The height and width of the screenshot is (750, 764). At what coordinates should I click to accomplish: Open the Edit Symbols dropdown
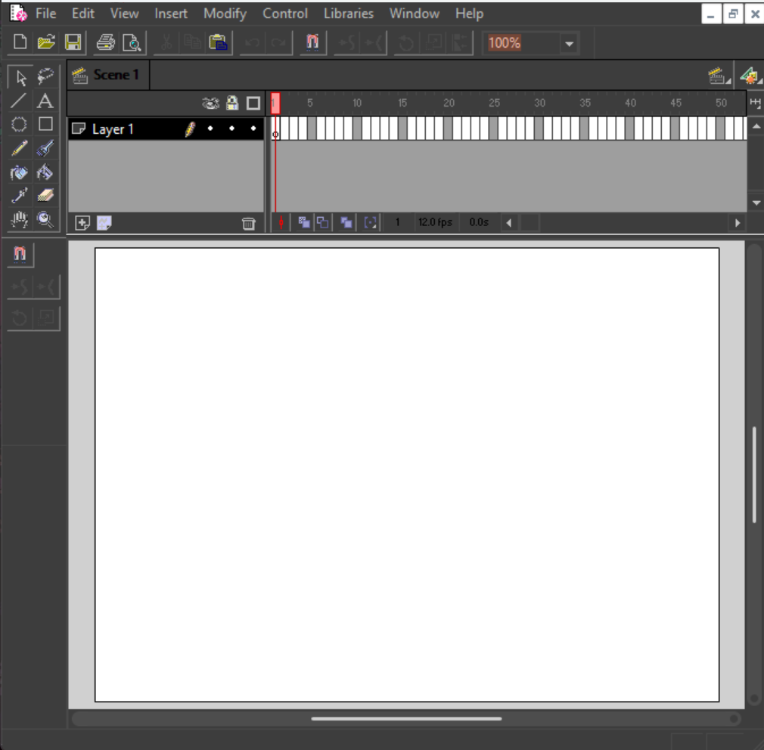[x=749, y=76]
